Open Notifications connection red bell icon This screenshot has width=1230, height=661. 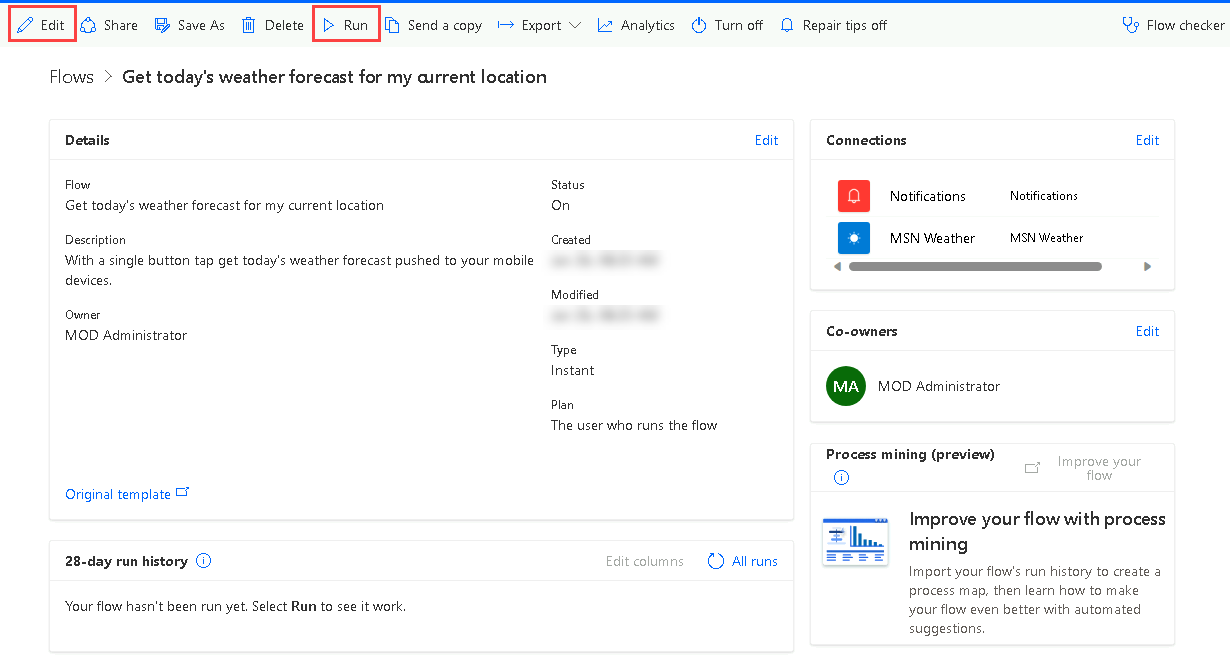coord(854,196)
